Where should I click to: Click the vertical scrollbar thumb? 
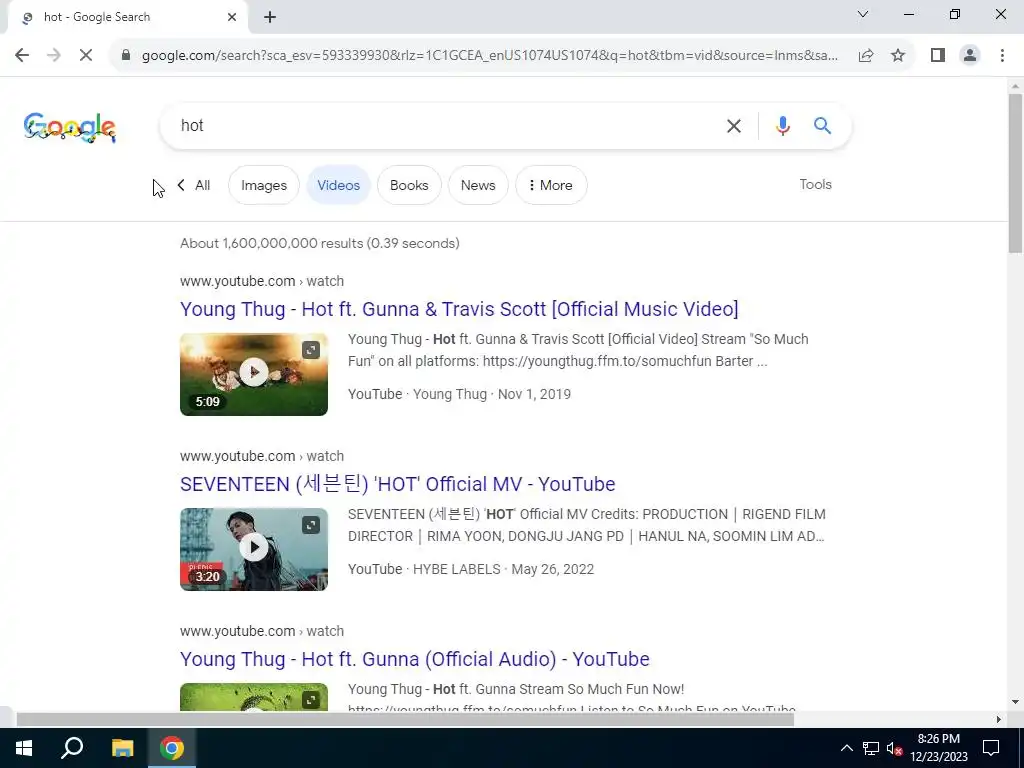point(1015,173)
